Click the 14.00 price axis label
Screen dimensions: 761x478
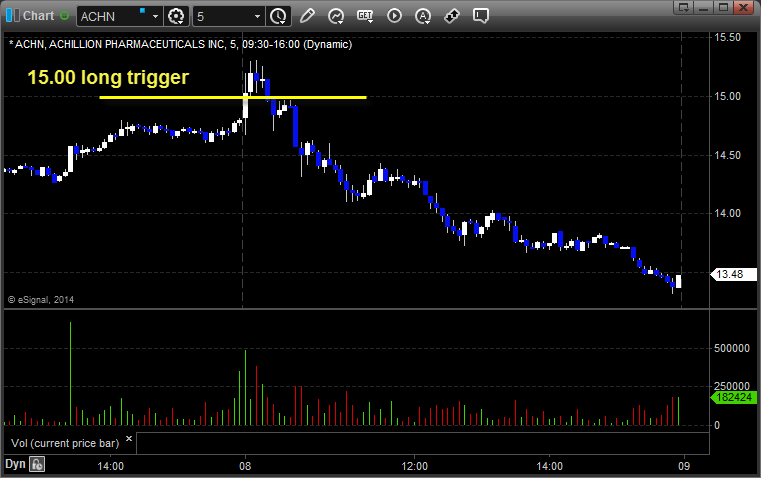coord(728,213)
